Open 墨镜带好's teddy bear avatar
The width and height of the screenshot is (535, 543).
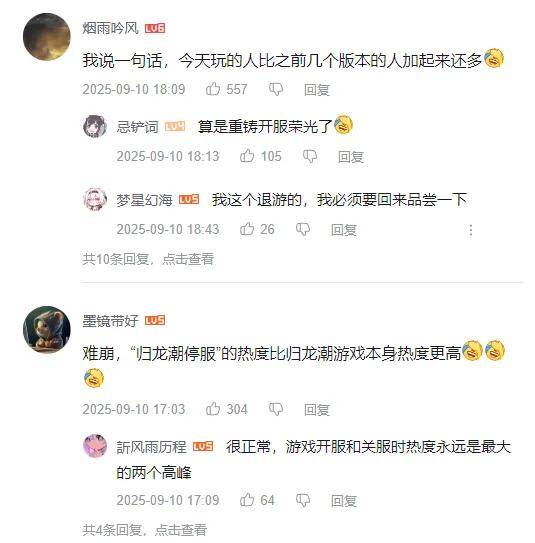(47, 329)
